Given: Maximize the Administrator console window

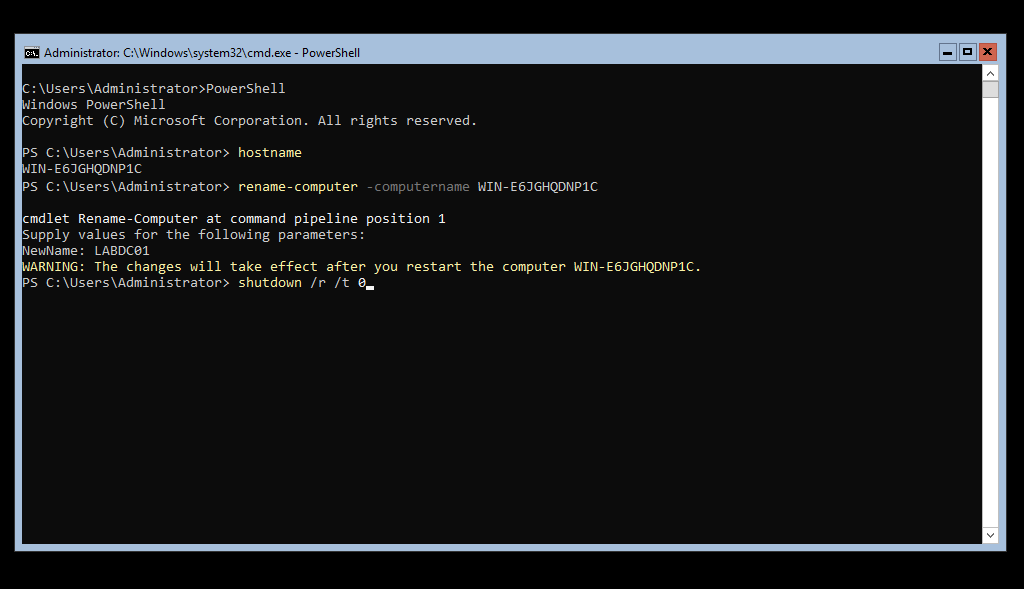Looking at the screenshot, I should (967, 52).
